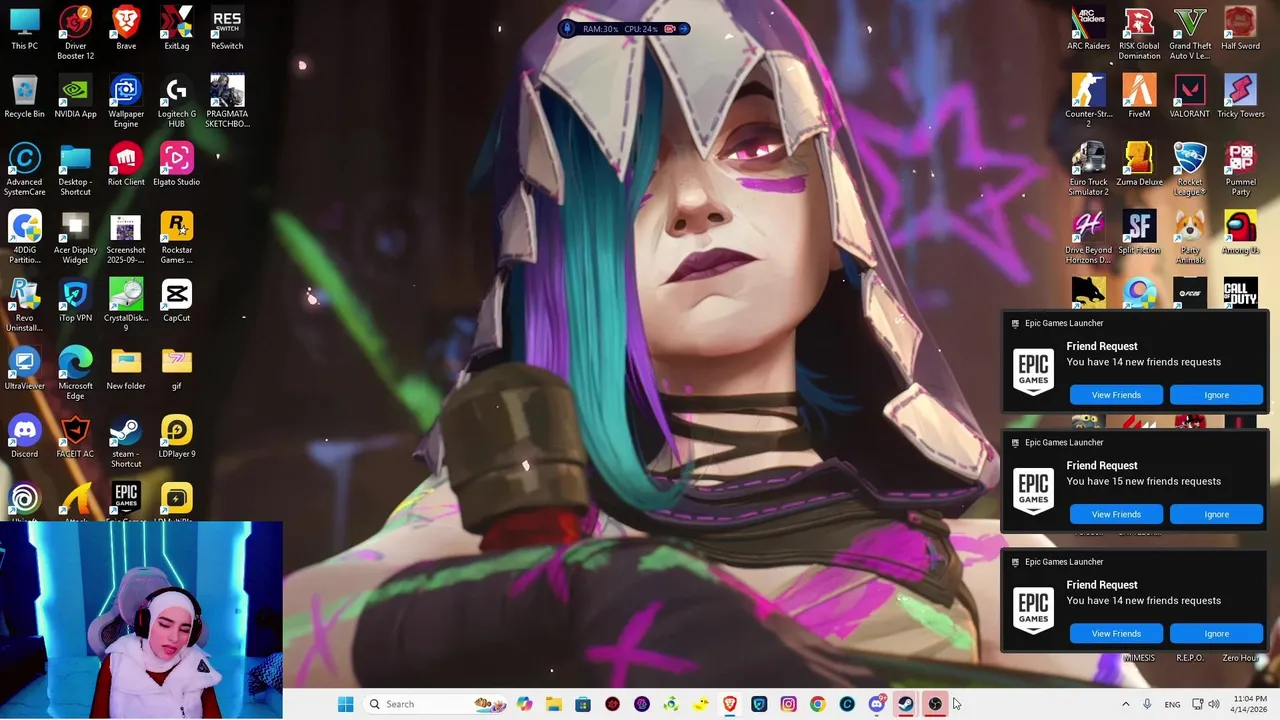Select the Revo Uninstaller icon
This screenshot has width=1280, height=720.
click(24, 305)
